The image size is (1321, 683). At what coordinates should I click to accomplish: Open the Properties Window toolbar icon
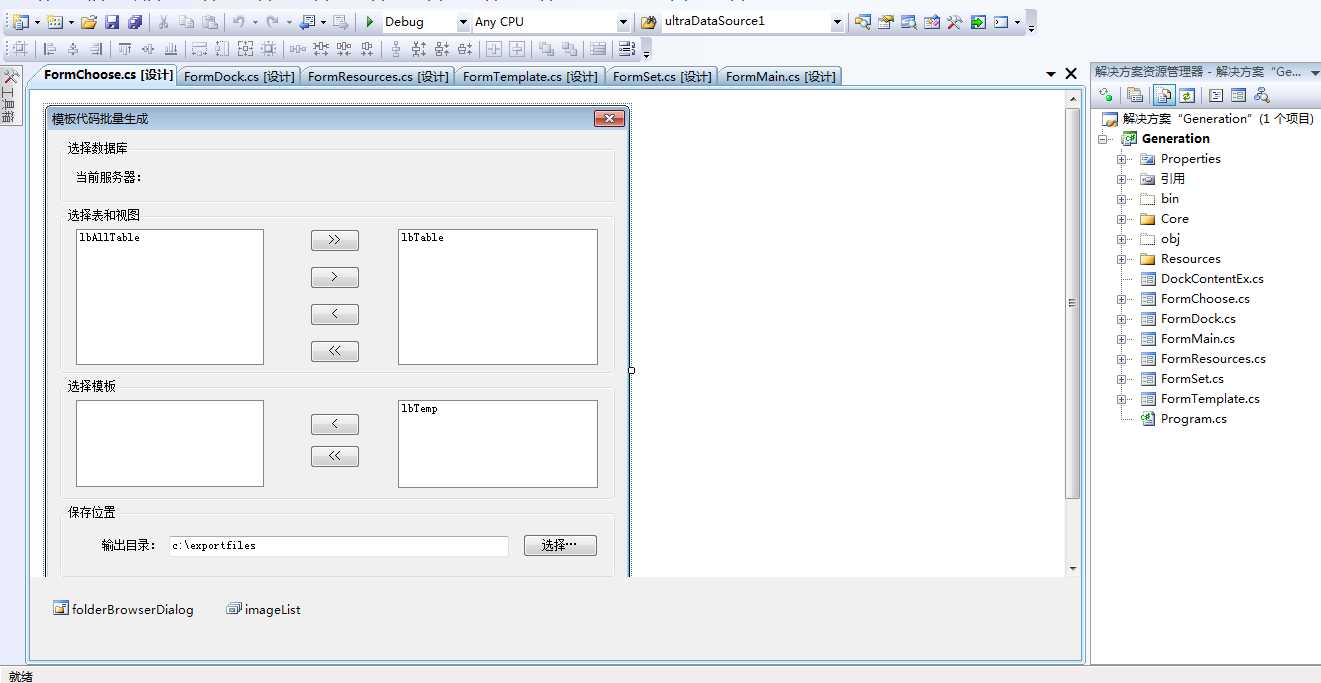tap(885, 22)
